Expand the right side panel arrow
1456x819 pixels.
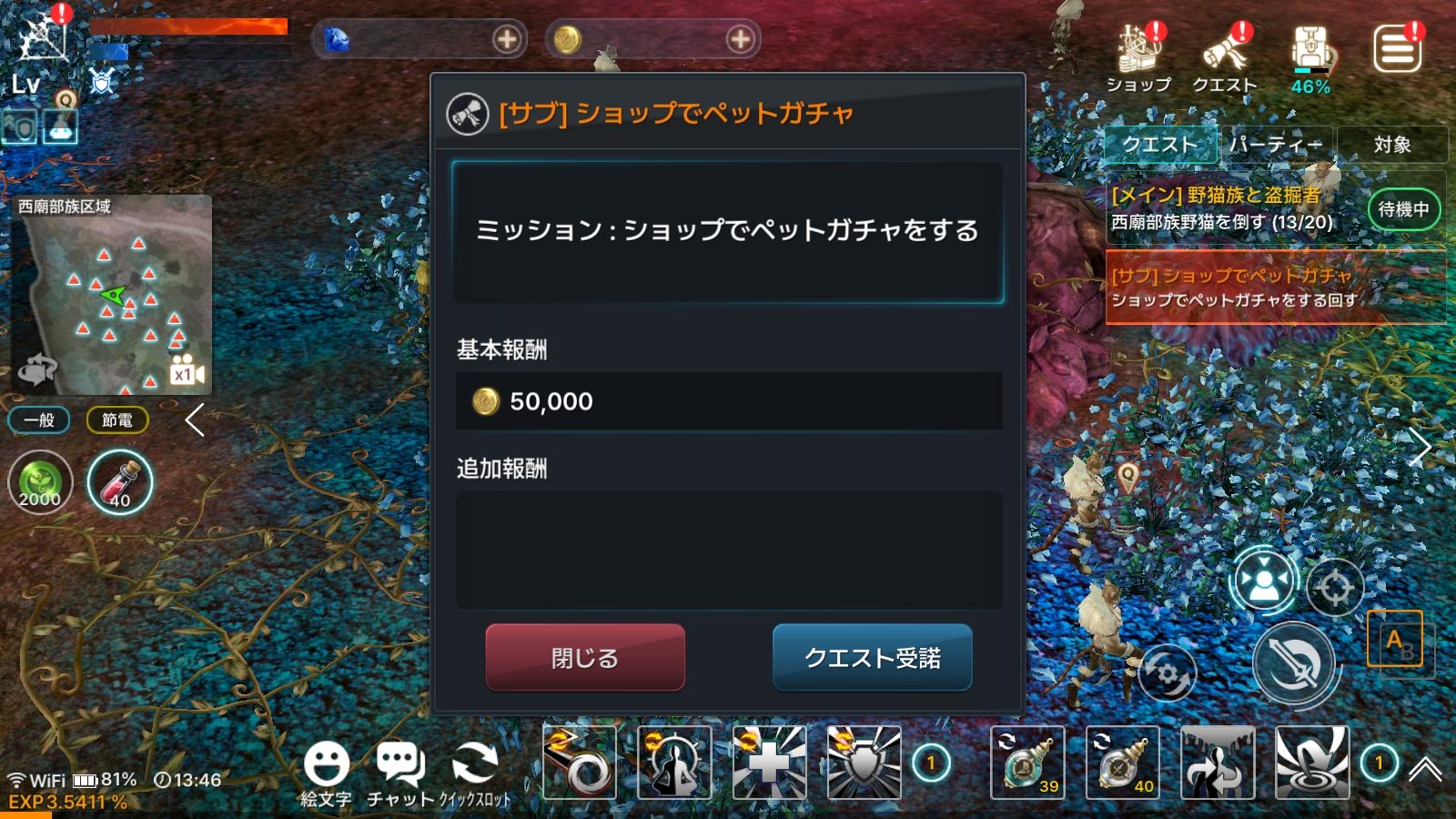click(1421, 446)
